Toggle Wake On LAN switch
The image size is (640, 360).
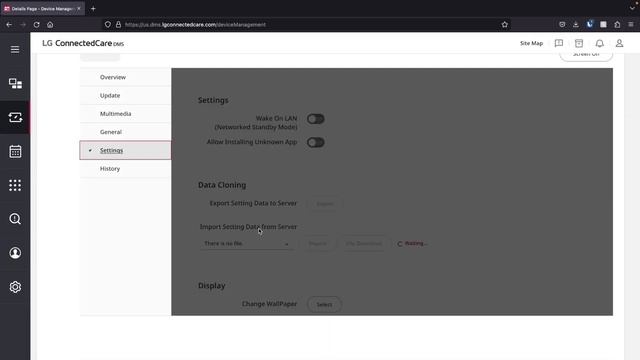pyautogui.click(x=316, y=119)
